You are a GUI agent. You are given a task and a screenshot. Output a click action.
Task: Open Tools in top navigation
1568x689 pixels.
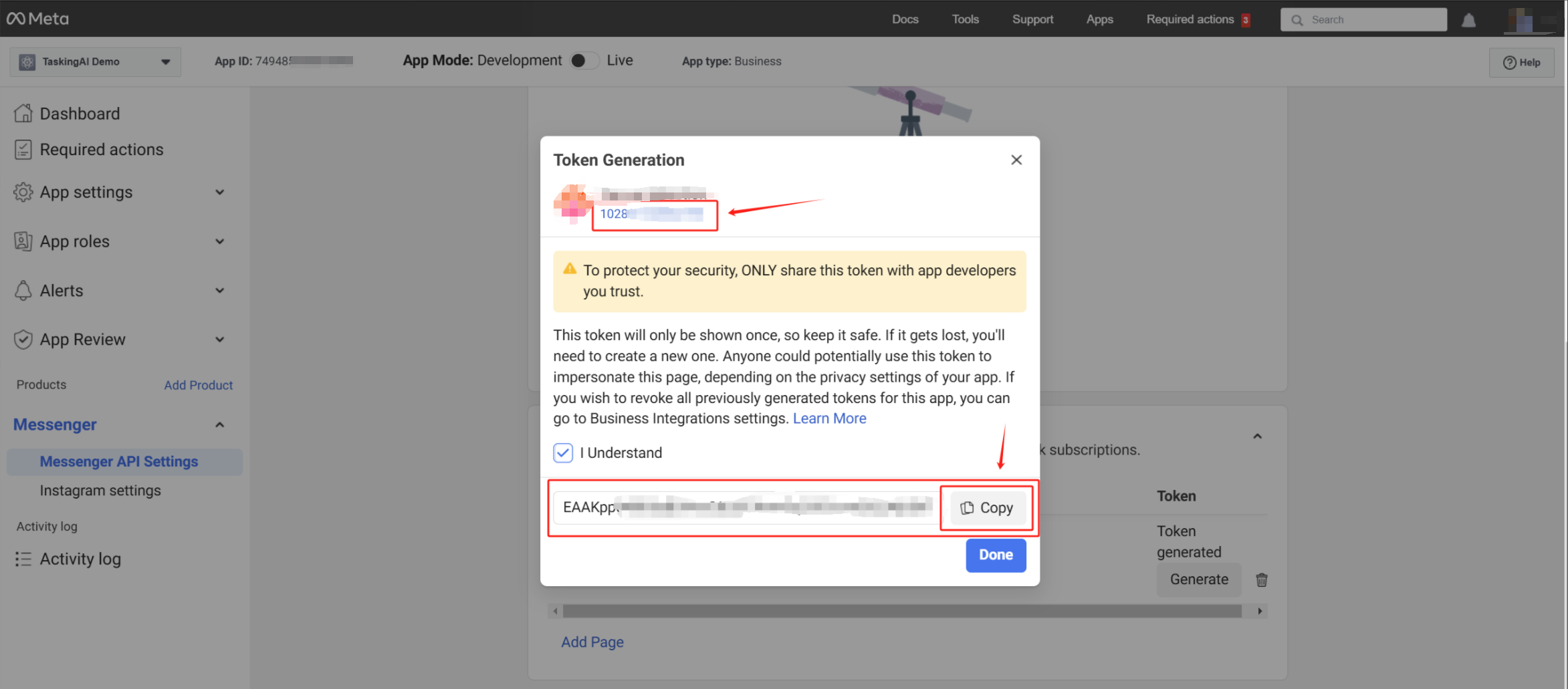(x=965, y=19)
